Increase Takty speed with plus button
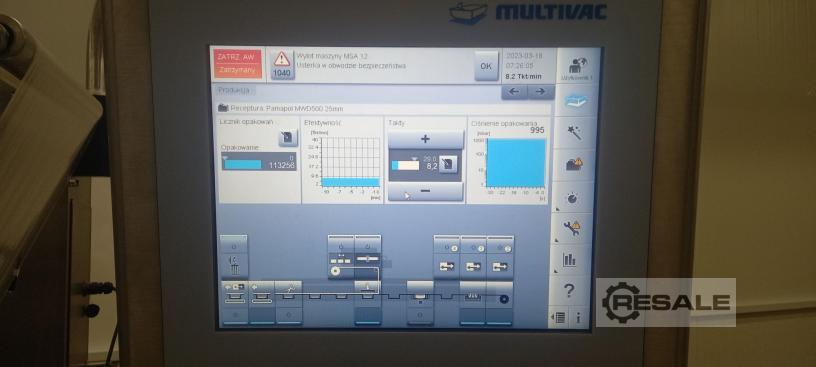 click(425, 139)
